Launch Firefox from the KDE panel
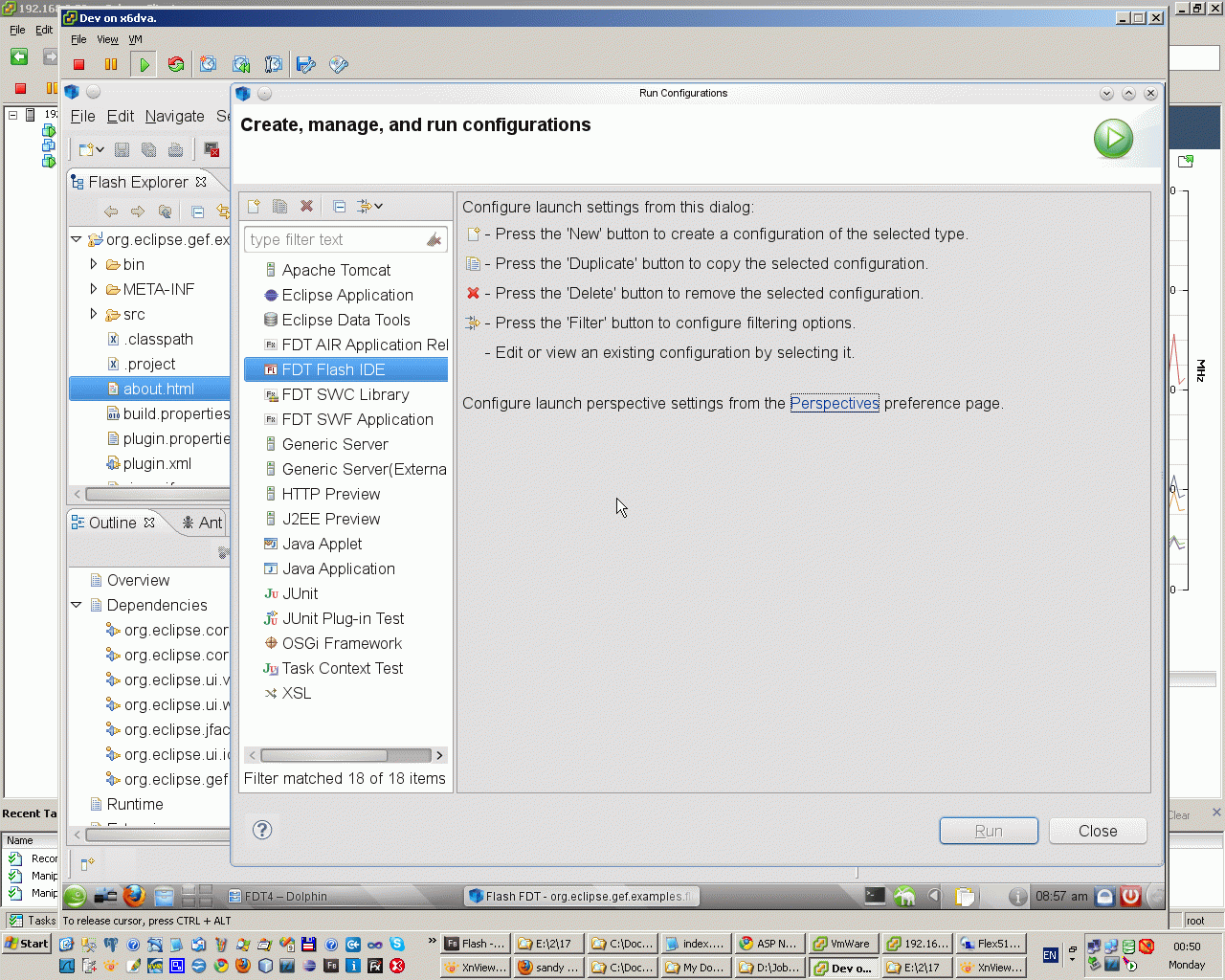Image resolution: width=1225 pixels, height=980 pixels. coord(134,896)
